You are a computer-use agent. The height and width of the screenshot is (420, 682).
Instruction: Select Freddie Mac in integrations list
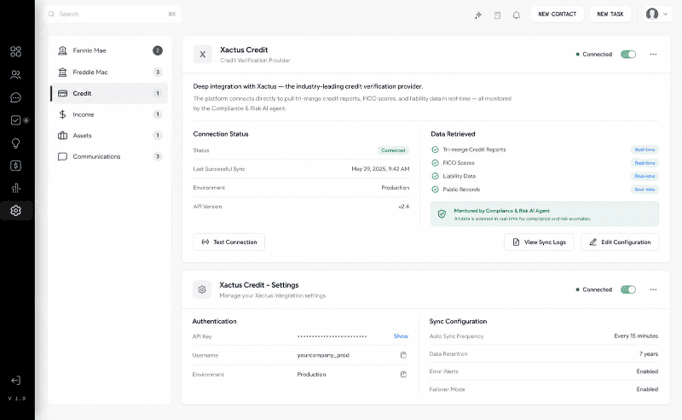(109, 72)
